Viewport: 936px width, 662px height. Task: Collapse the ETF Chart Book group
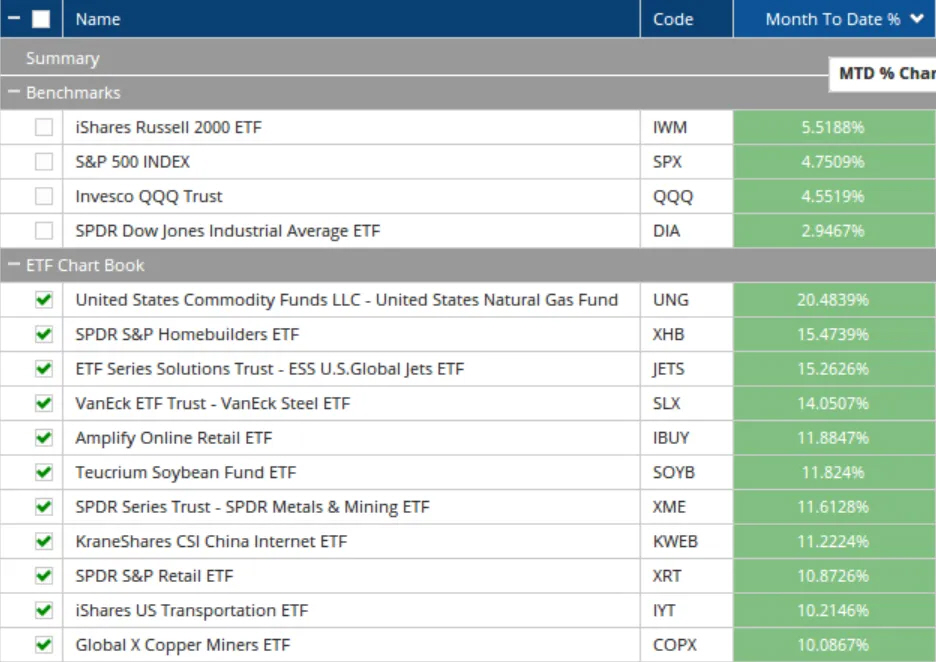pos(14,266)
